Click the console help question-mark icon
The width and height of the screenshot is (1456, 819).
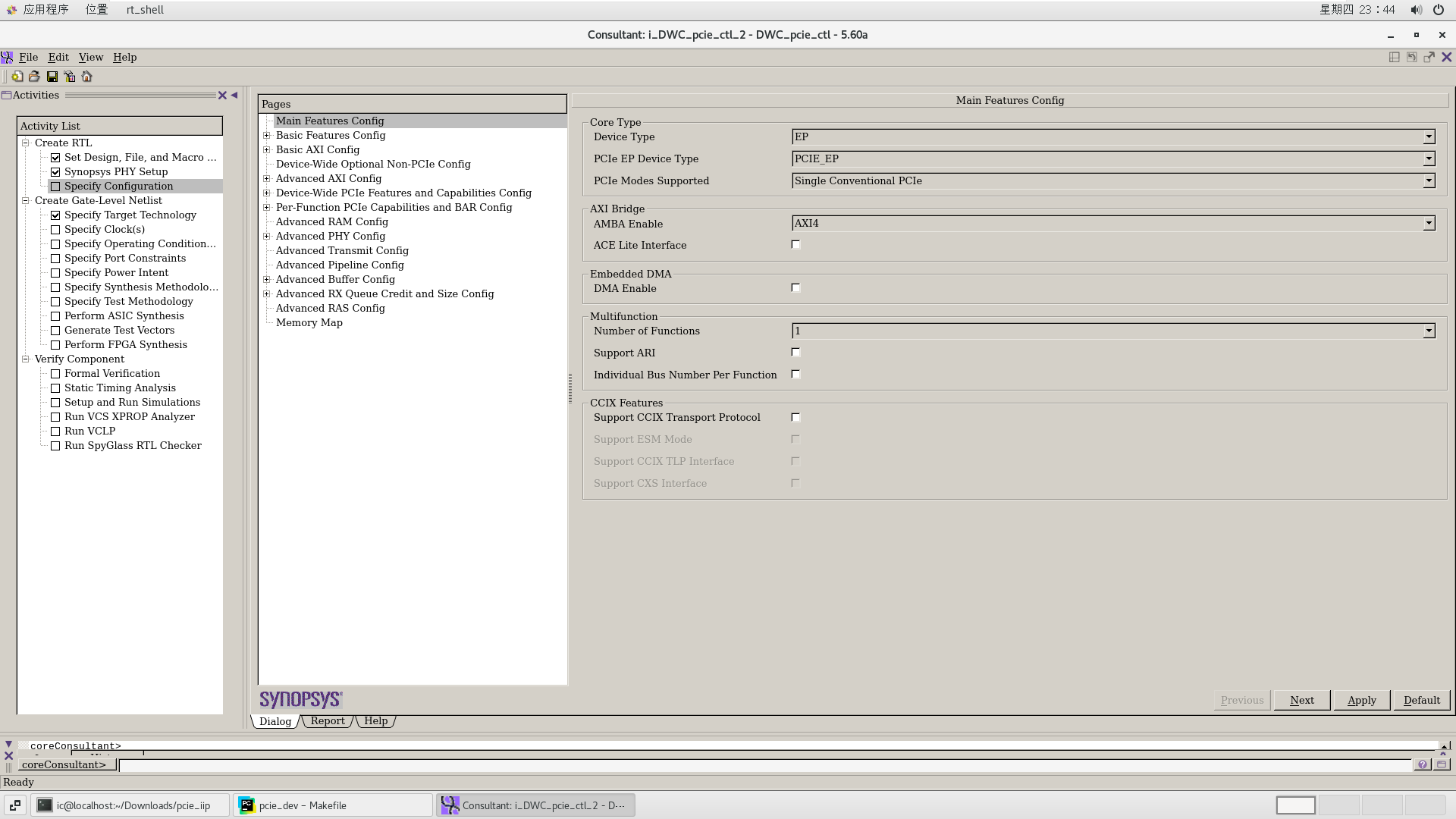1423,764
